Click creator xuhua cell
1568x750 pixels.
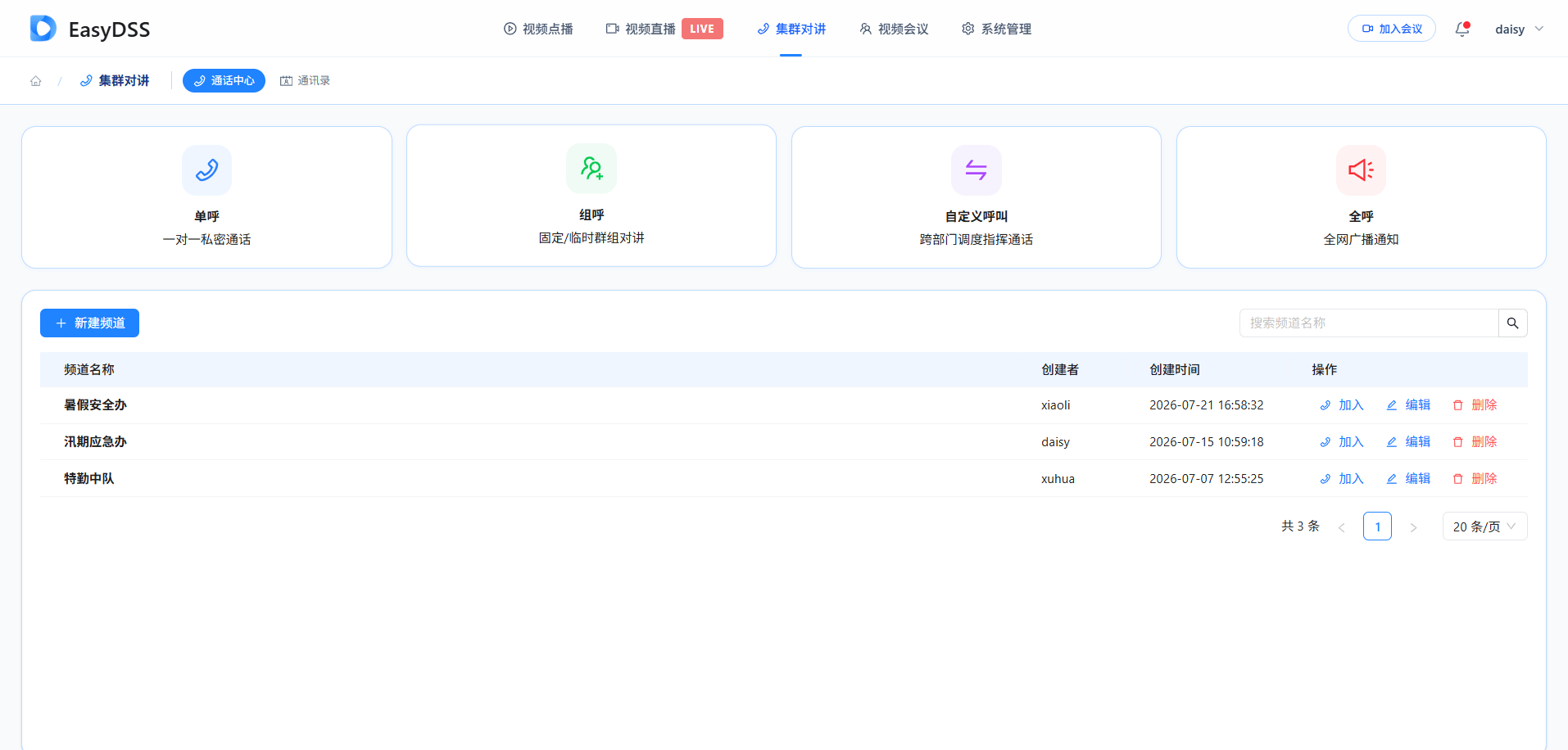[x=1058, y=479]
